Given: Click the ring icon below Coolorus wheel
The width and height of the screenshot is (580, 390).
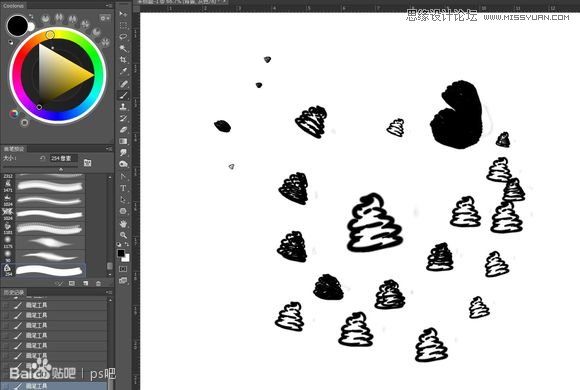Looking at the screenshot, I should click(24, 122).
